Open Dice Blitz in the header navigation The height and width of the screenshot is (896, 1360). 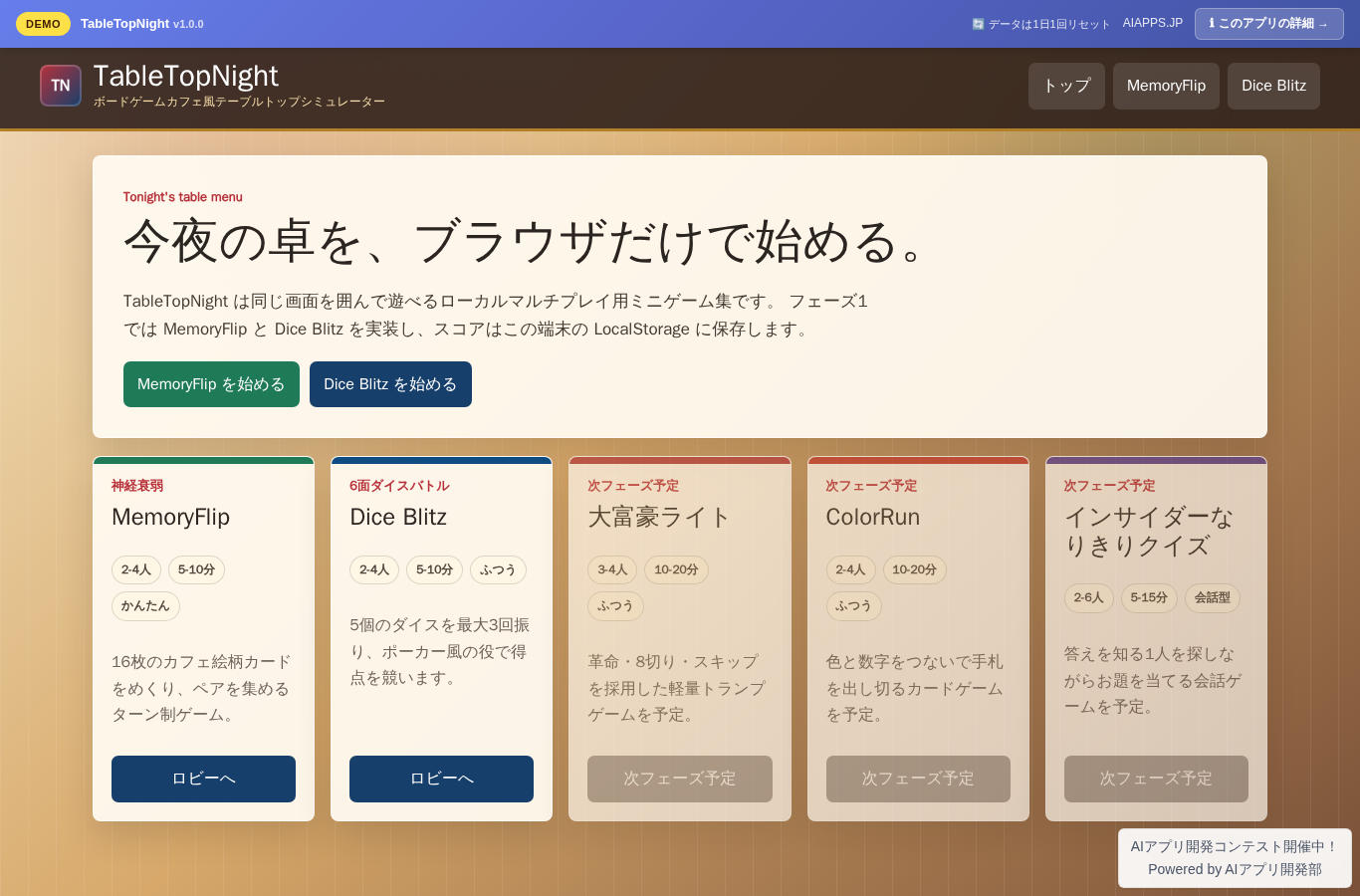pyautogui.click(x=1273, y=86)
